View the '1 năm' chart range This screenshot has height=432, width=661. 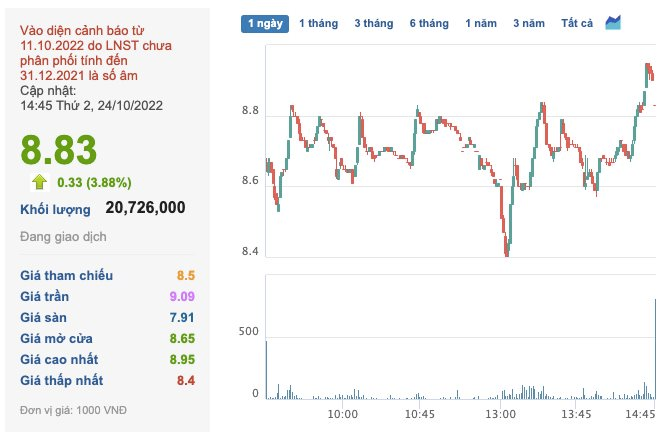(480, 23)
